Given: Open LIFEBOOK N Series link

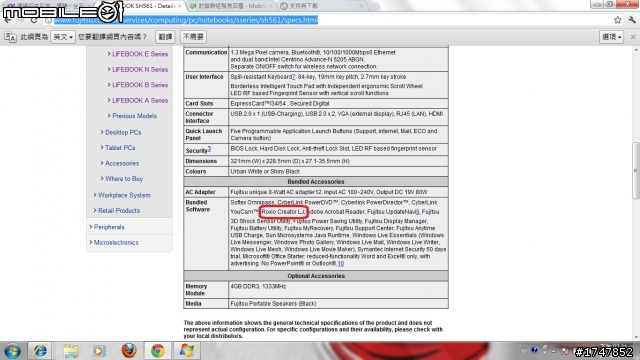Looking at the screenshot, I should point(140,69).
